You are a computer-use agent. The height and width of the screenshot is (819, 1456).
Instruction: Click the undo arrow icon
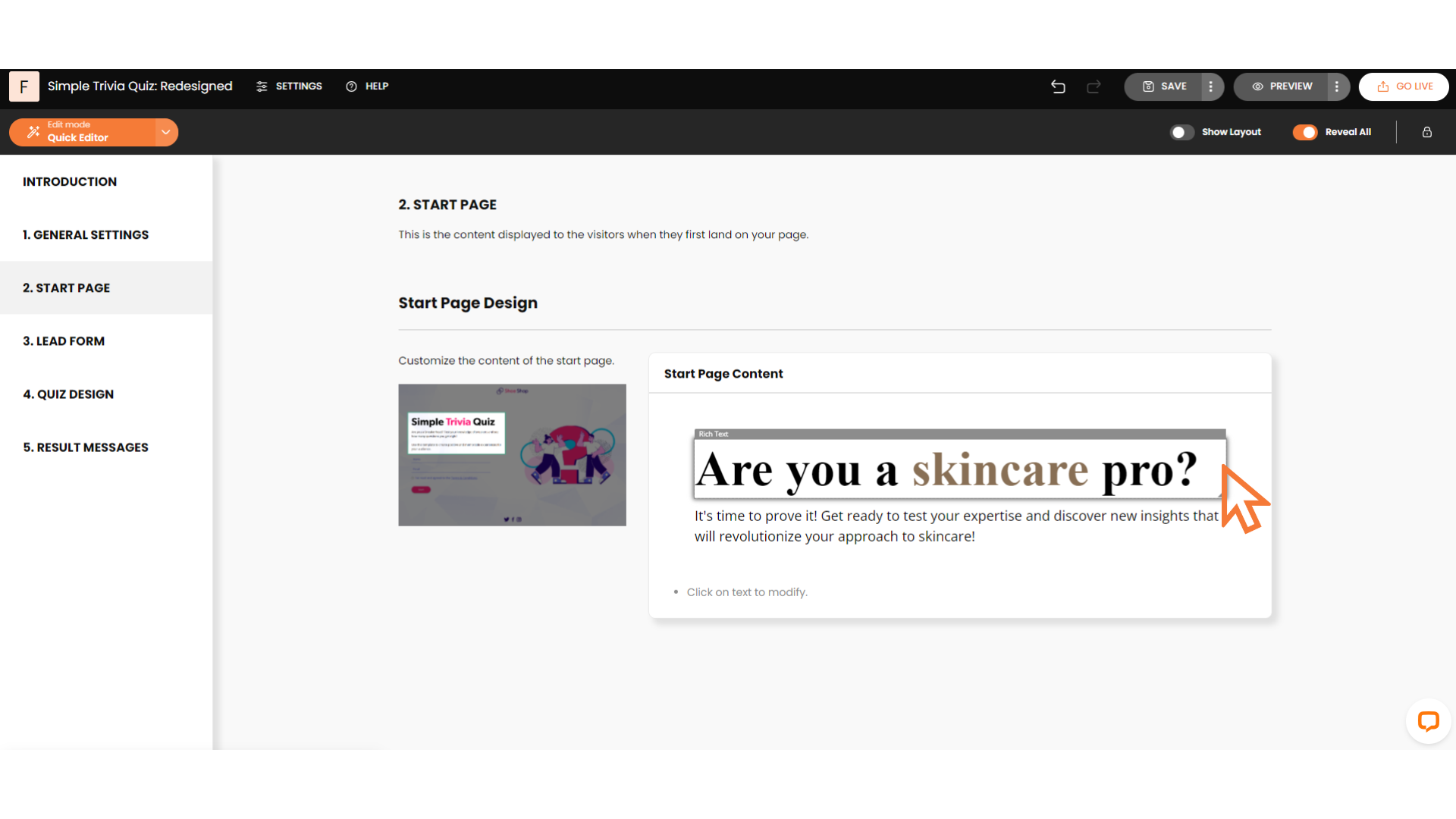pyautogui.click(x=1058, y=86)
